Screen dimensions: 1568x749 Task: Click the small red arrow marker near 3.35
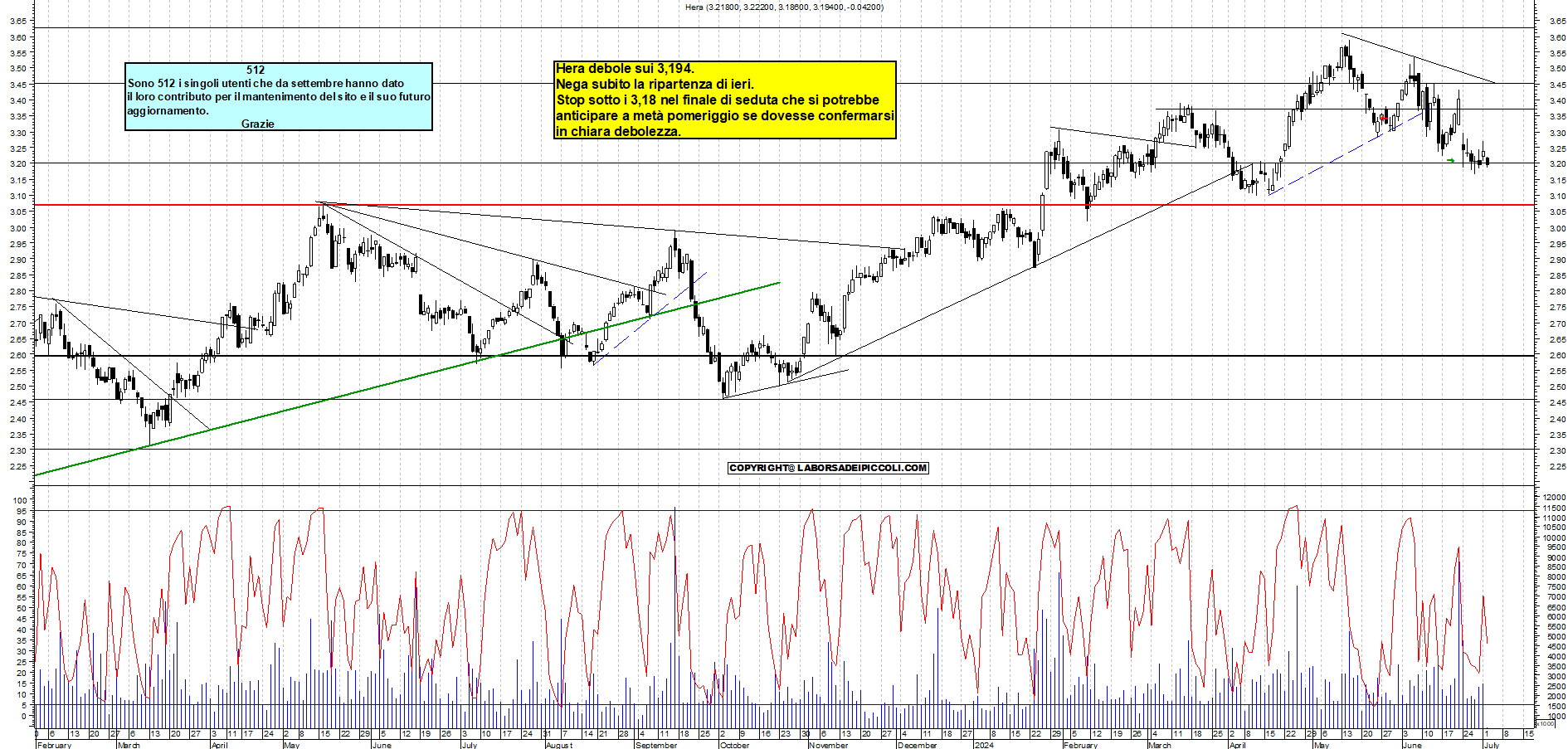tap(1383, 119)
